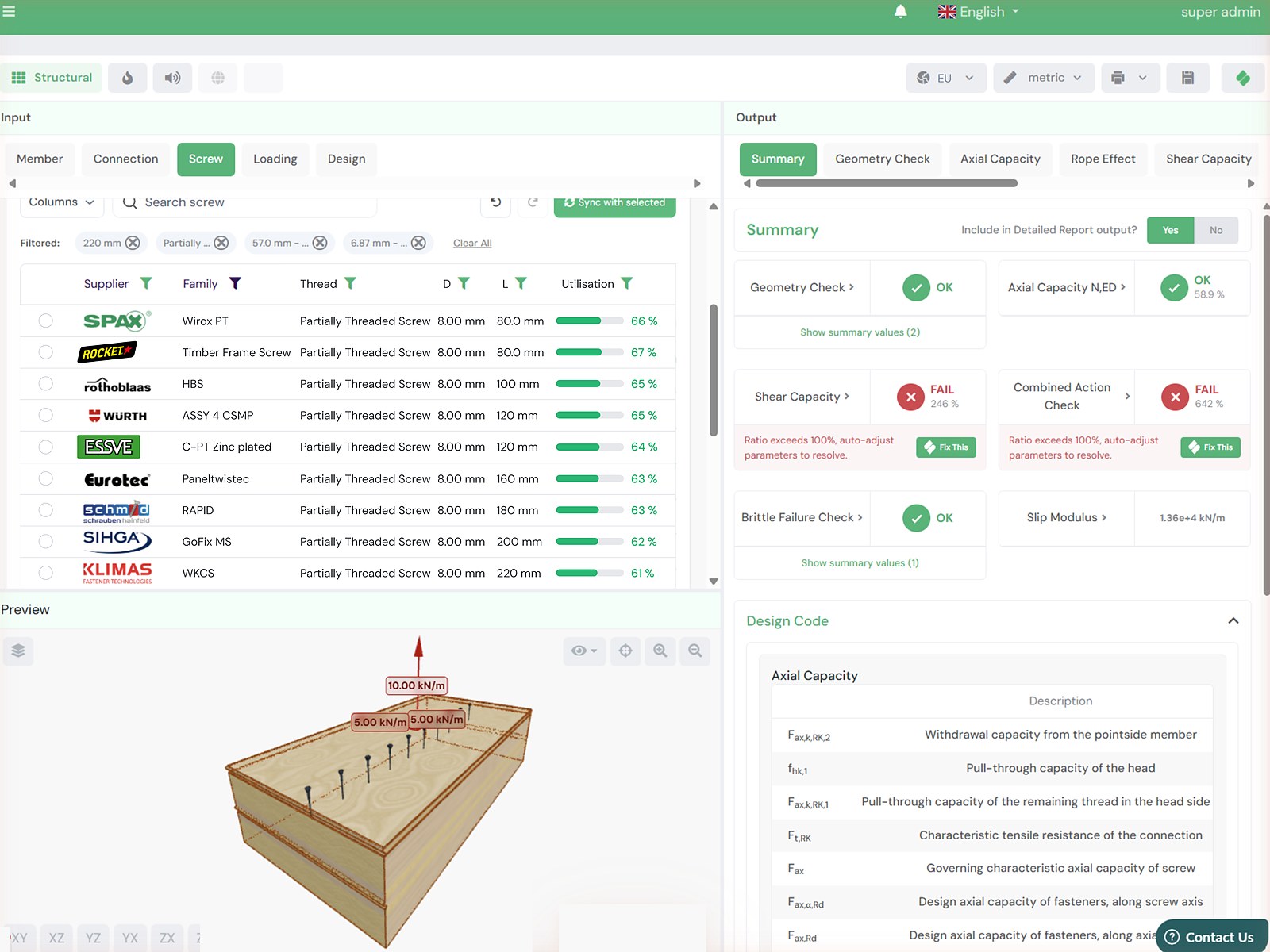Image resolution: width=1270 pixels, height=952 pixels.
Task: Click the screw table vertical scrollbar
Action: point(714,370)
